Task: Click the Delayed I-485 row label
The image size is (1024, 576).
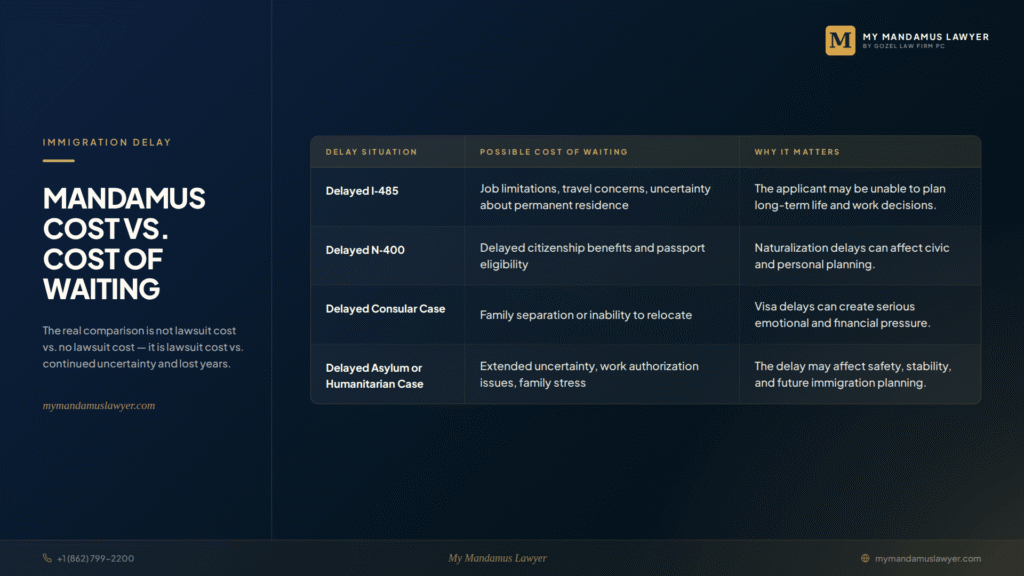Action: 362,191
